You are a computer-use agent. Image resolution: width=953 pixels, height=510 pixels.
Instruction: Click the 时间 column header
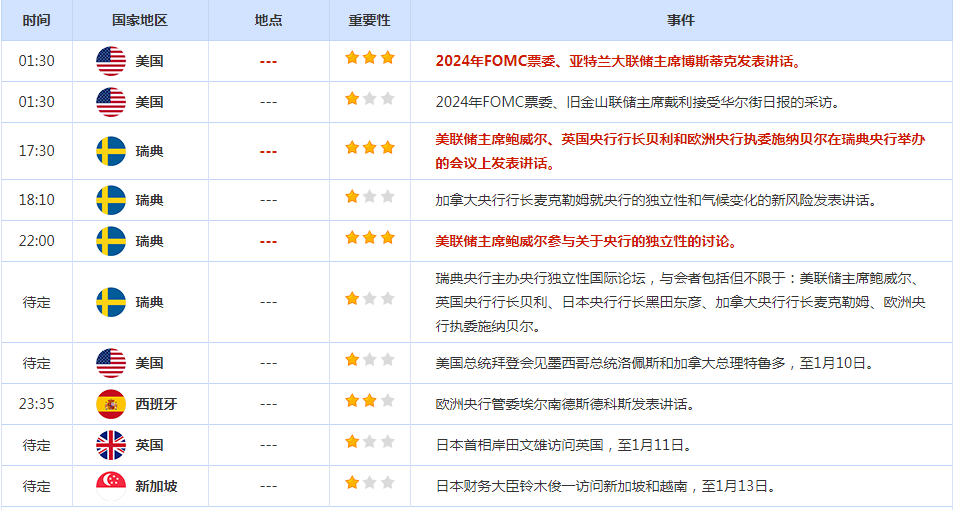click(36, 20)
